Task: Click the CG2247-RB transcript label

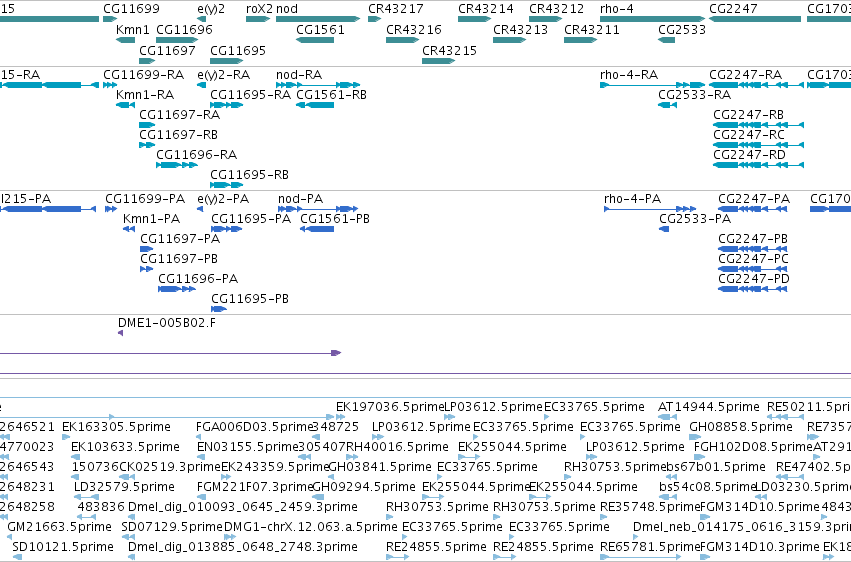Action: (748, 114)
